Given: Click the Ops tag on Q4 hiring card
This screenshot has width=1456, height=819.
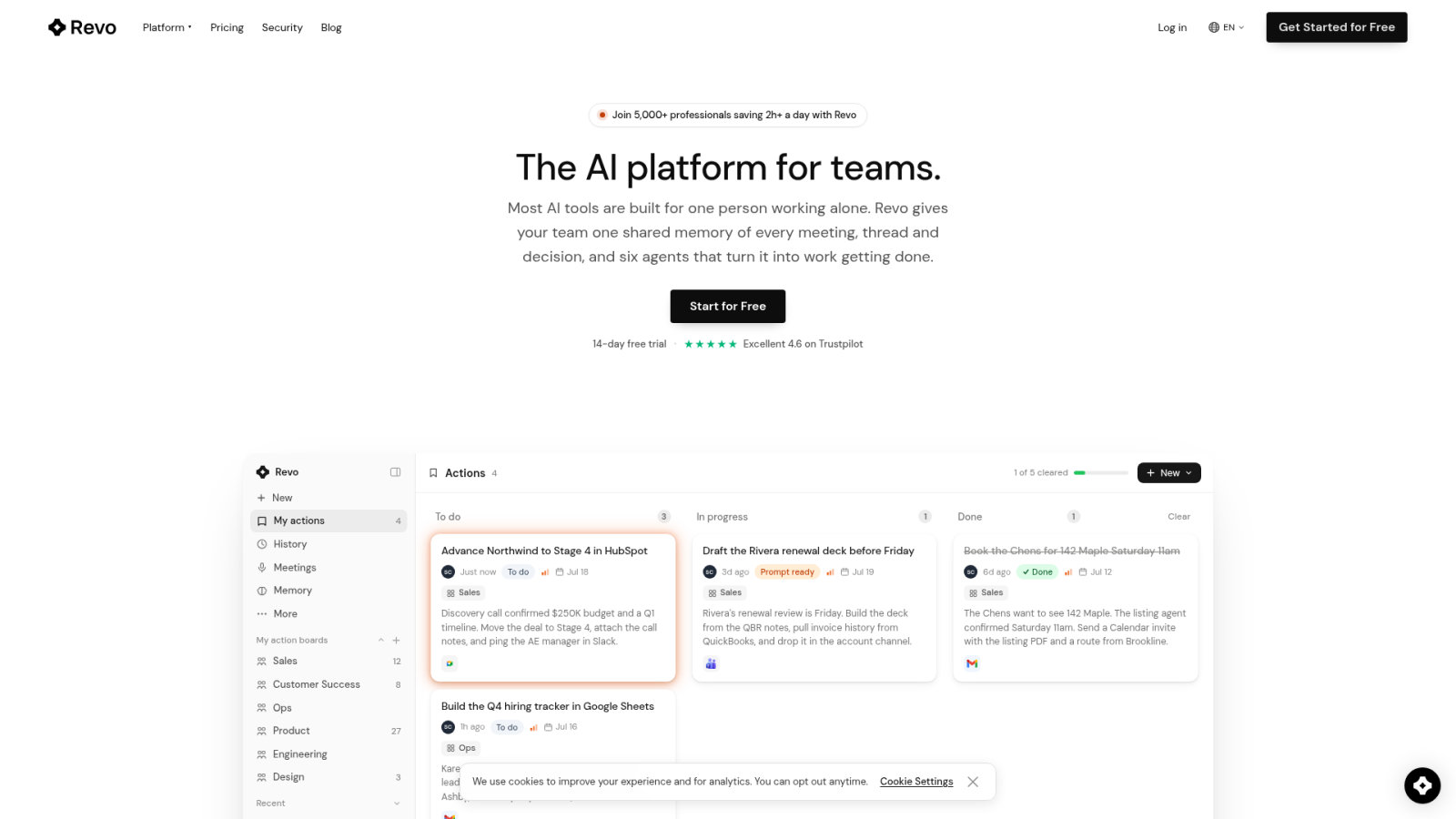Looking at the screenshot, I should (x=461, y=748).
